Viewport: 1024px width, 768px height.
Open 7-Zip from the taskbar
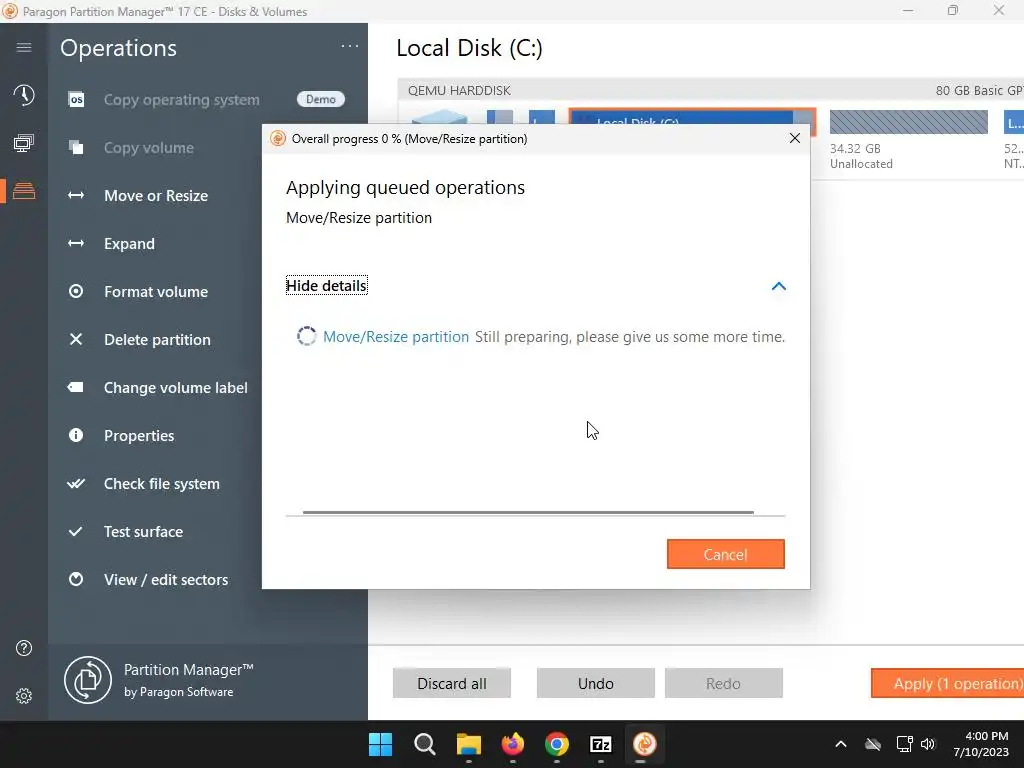pyautogui.click(x=600, y=744)
